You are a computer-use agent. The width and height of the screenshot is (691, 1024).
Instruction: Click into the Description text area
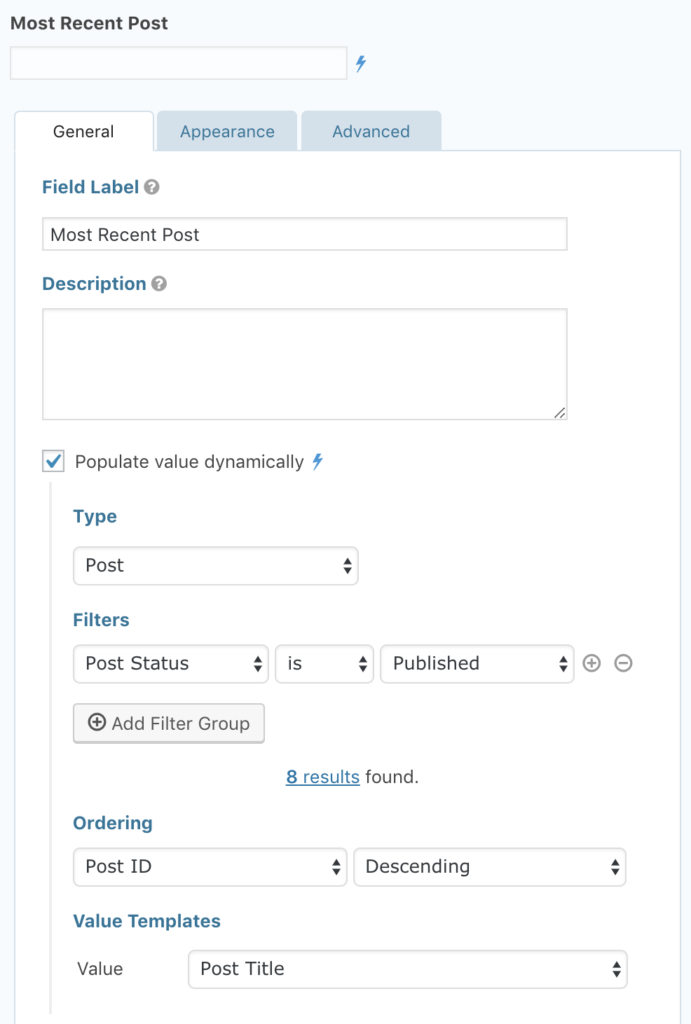point(304,364)
